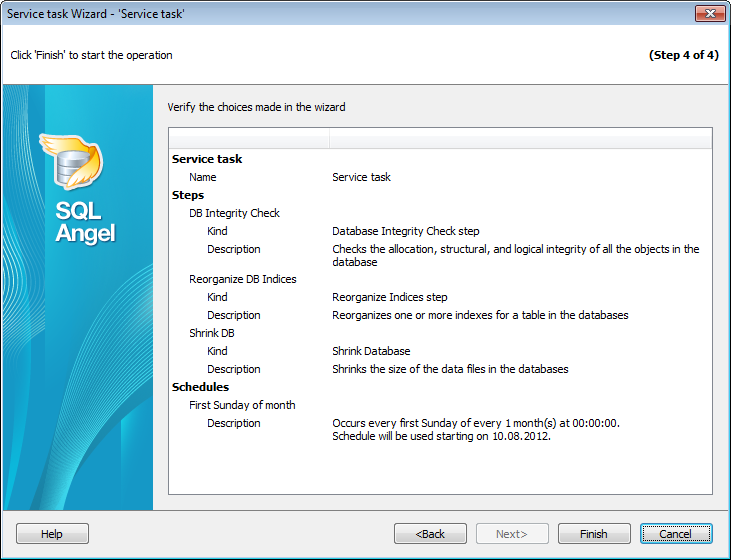Select the Name row

tap(440, 177)
